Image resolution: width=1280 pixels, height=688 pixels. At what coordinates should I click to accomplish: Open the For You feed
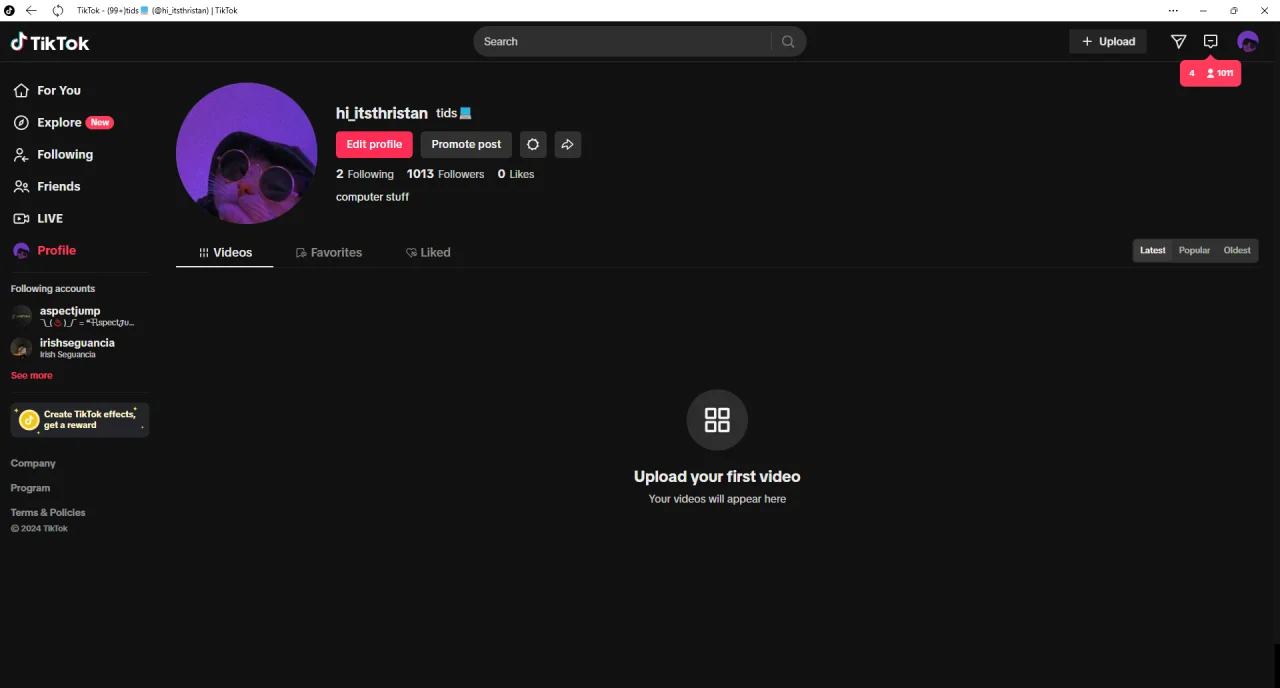[47, 90]
